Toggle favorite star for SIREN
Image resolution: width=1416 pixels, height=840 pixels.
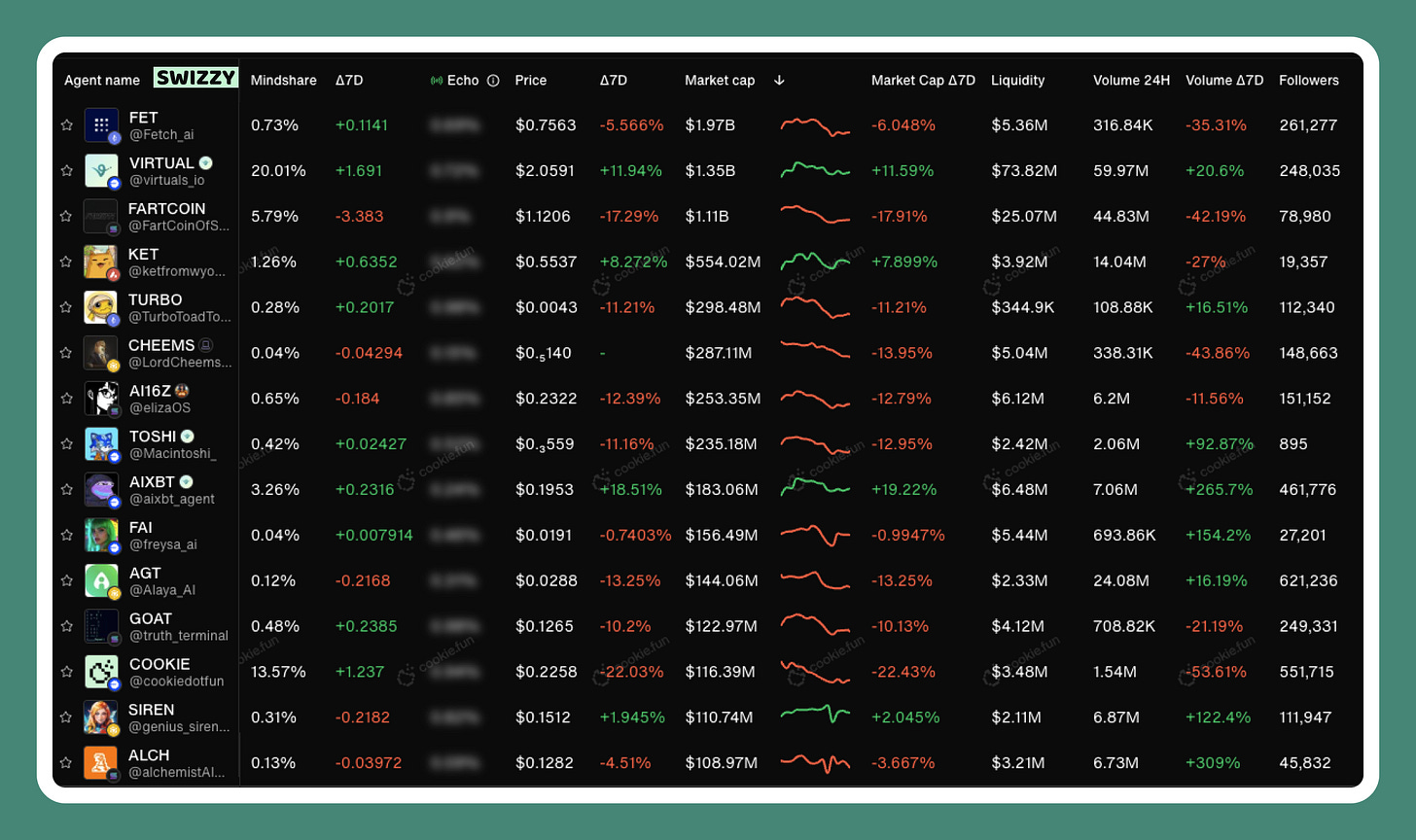pyautogui.click(x=66, y=717)
